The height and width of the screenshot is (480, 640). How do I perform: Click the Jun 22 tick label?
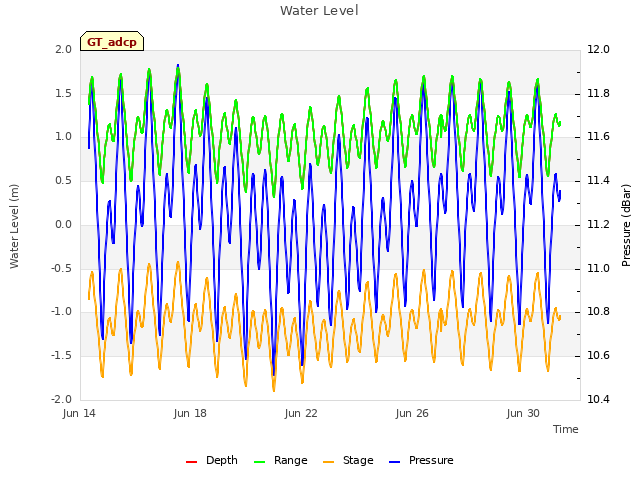tap(301, 413)
